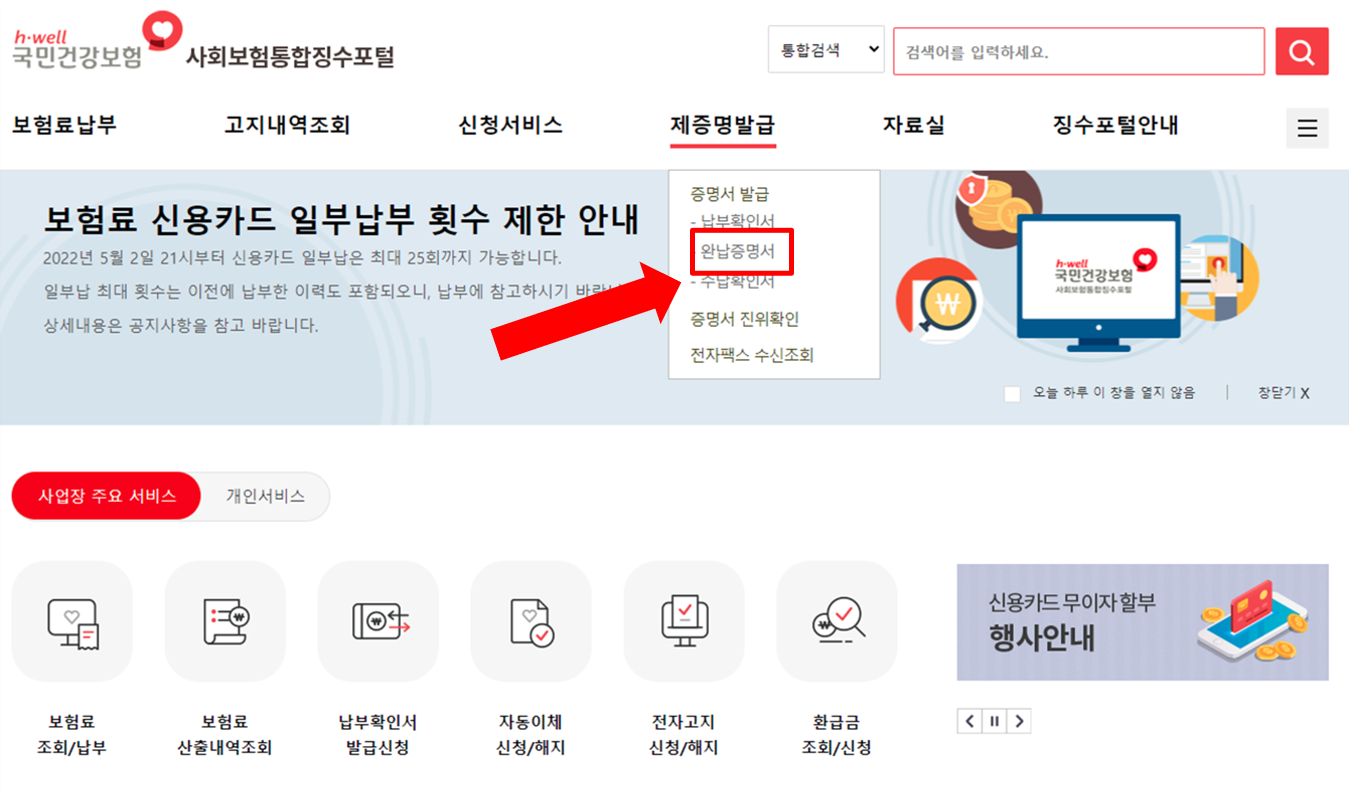Pause the banner carousel rotation
Viewport: 1349px width, 795px height.
(994, 720)
